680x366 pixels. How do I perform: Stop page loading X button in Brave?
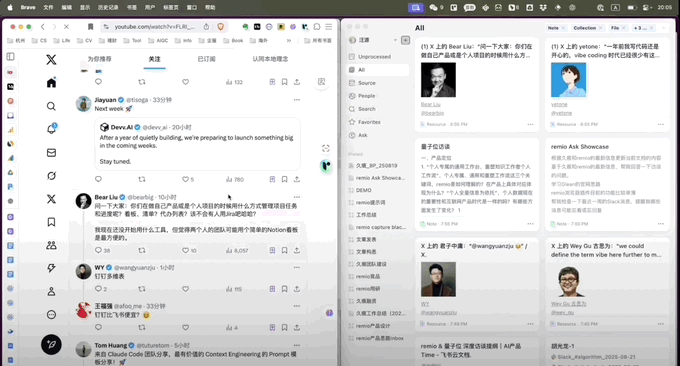(x=66, y=27)
